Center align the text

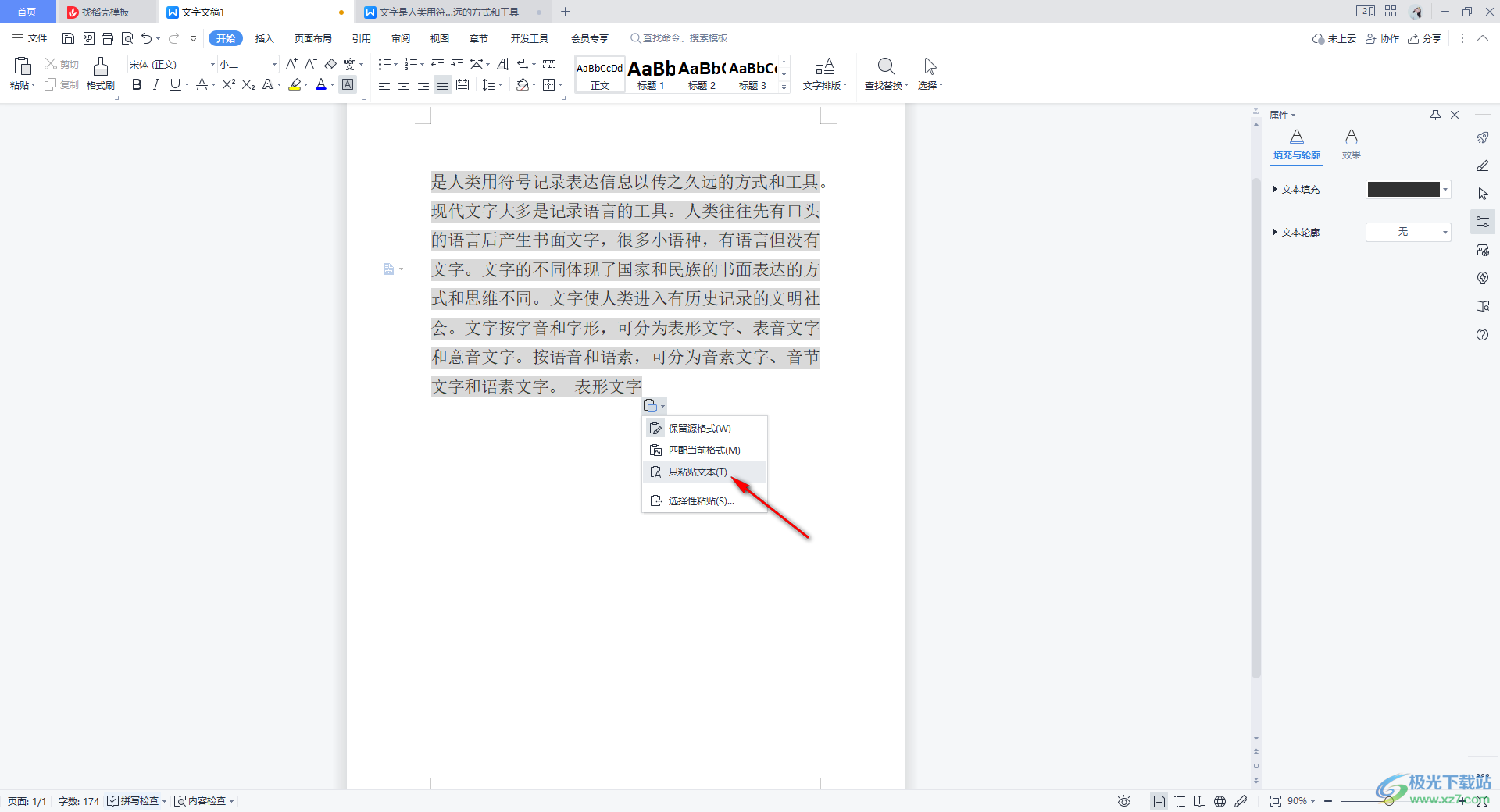point(404,84)
